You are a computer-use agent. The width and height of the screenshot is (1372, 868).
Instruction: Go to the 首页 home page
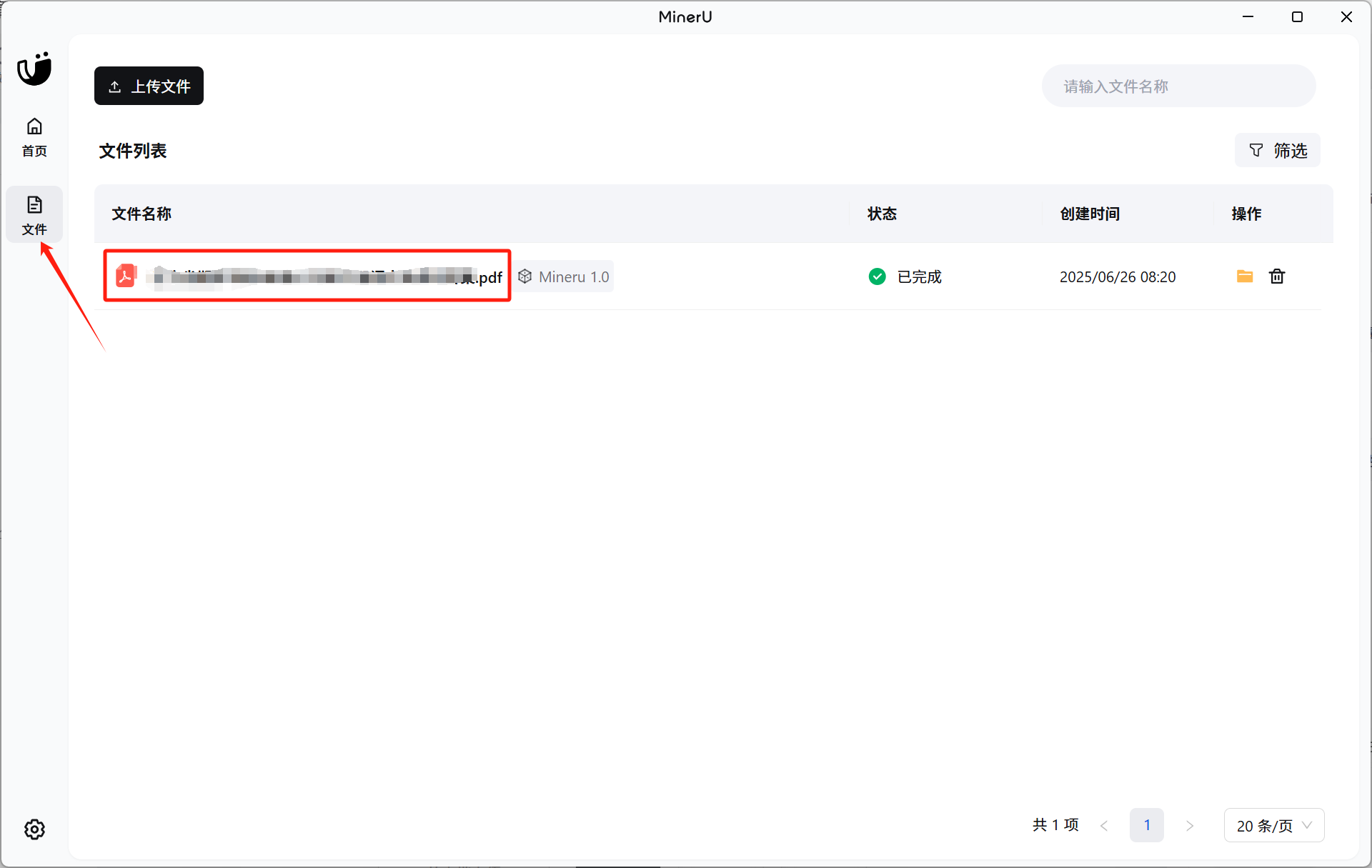(34, 136)
